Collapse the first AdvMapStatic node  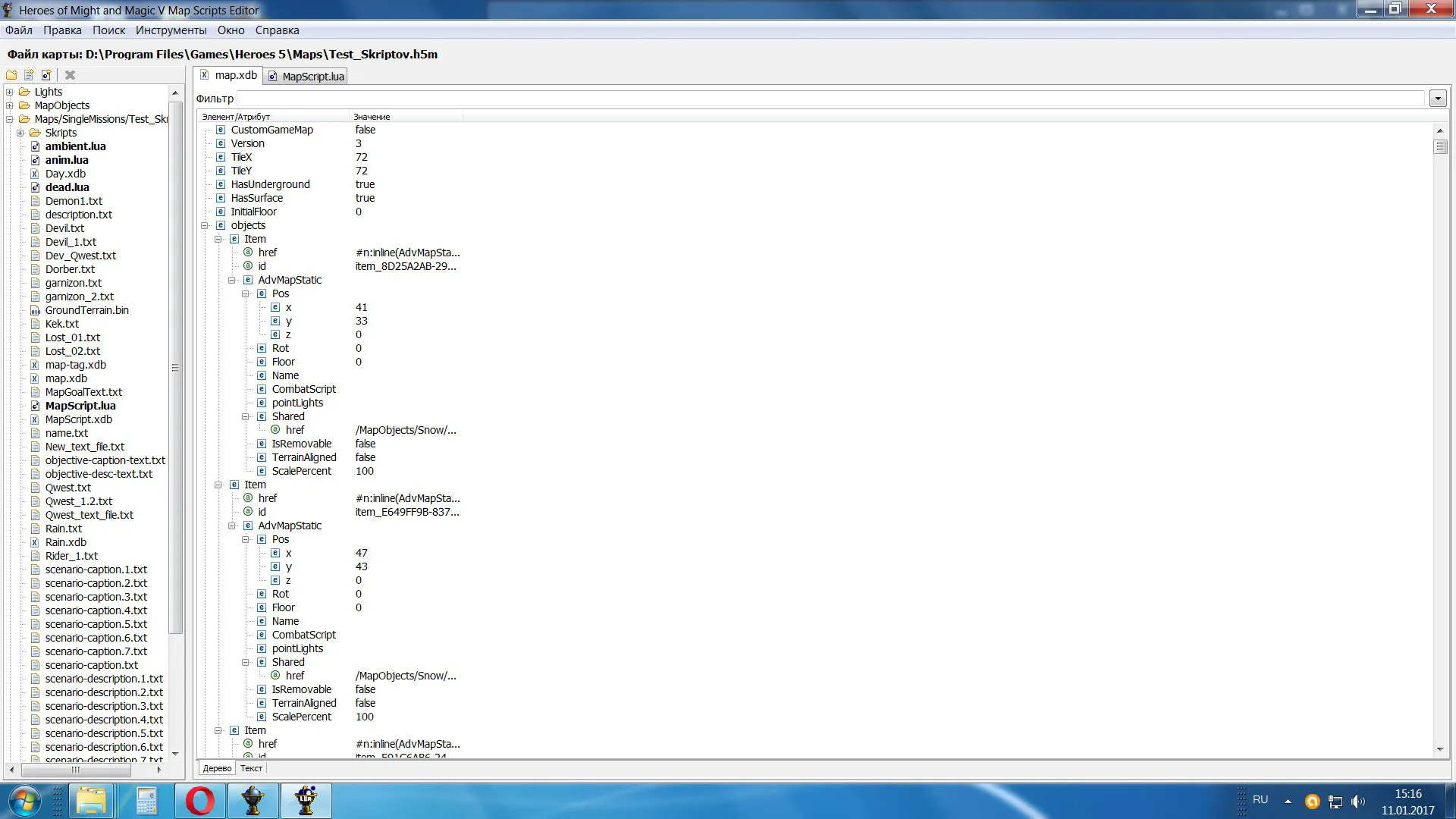[x=232, y=280]
